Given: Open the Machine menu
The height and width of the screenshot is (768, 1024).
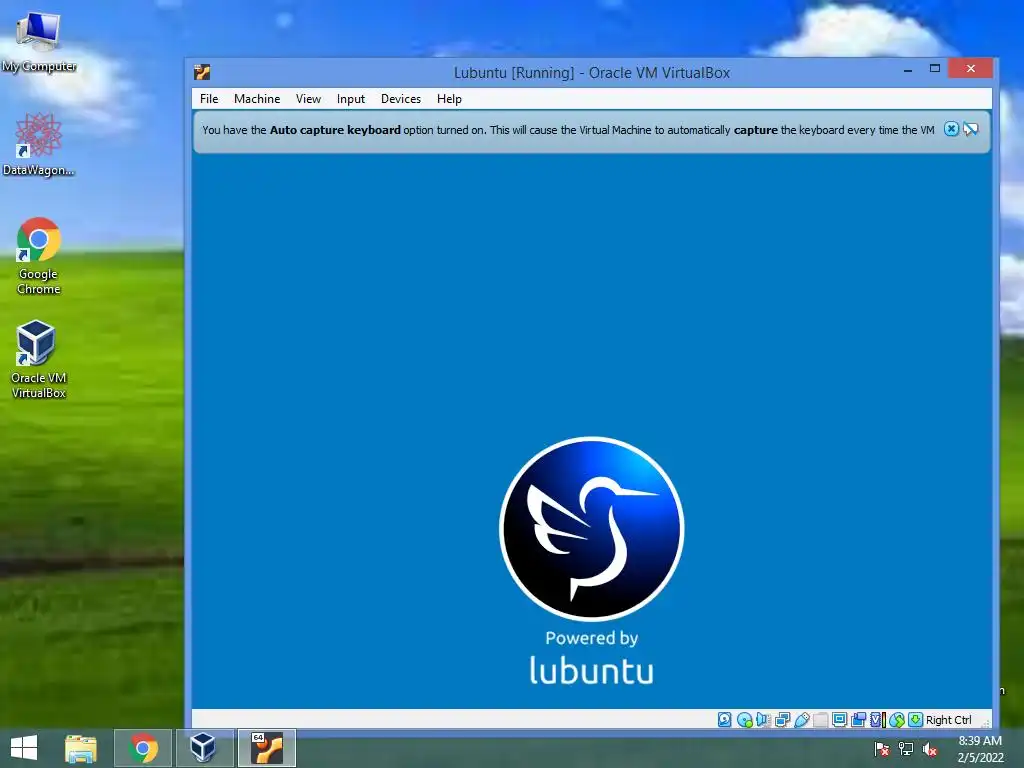Looking at the screenshot, I should [257, 99].
